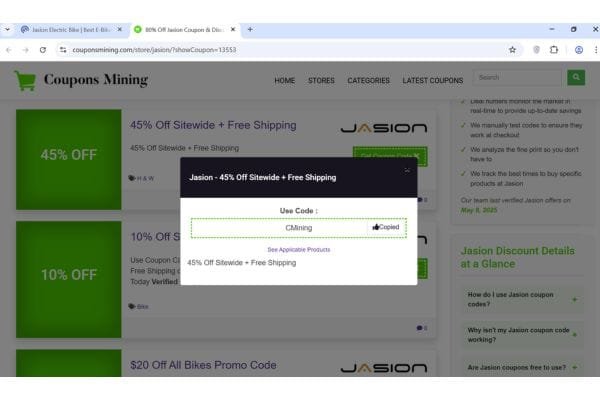Reload the current page

point(43,50)
